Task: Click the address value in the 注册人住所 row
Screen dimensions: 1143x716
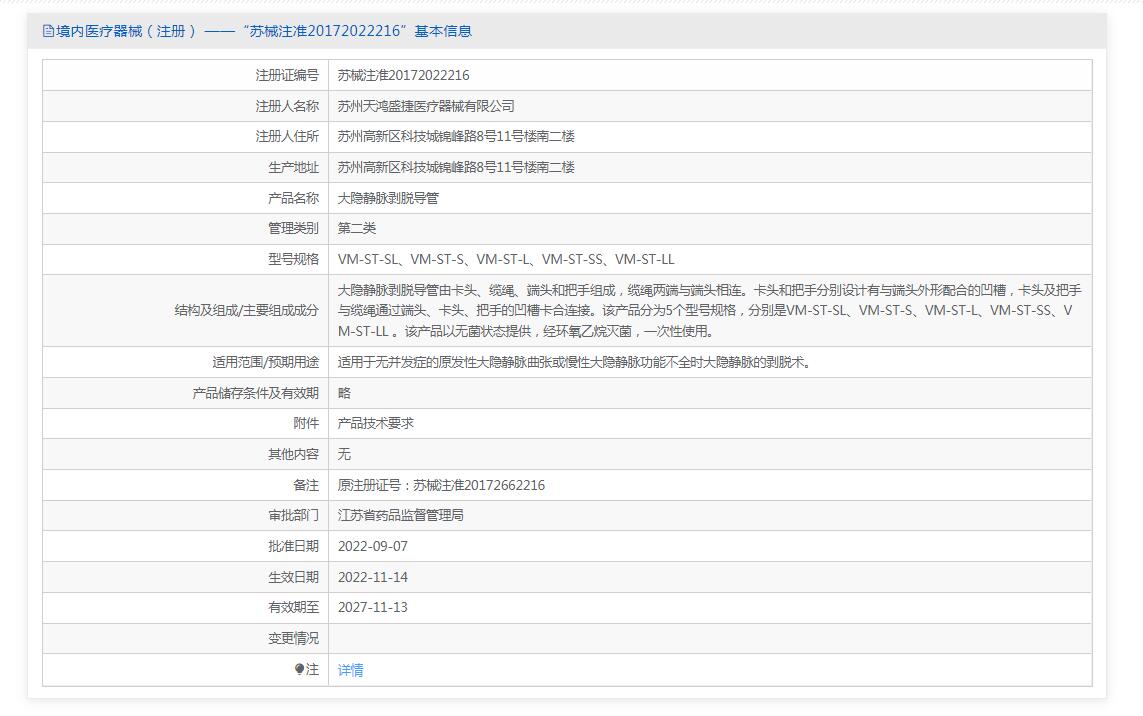Action: pos(456,136)
